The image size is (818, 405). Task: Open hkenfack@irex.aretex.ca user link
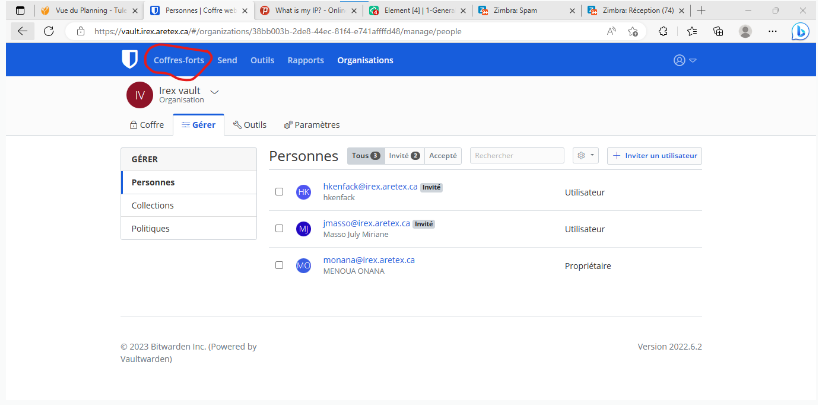(370, 187)
